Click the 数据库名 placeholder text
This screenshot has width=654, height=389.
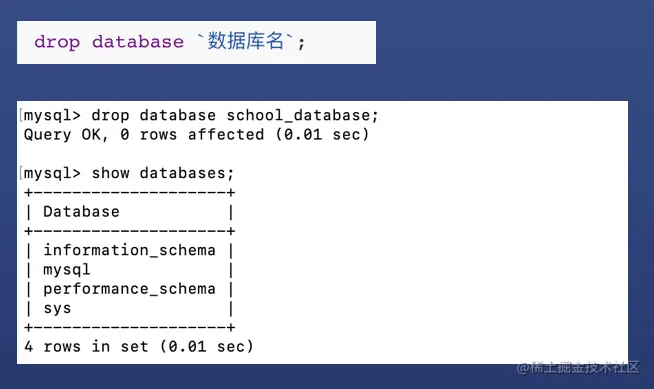click(x=246, y=41)
